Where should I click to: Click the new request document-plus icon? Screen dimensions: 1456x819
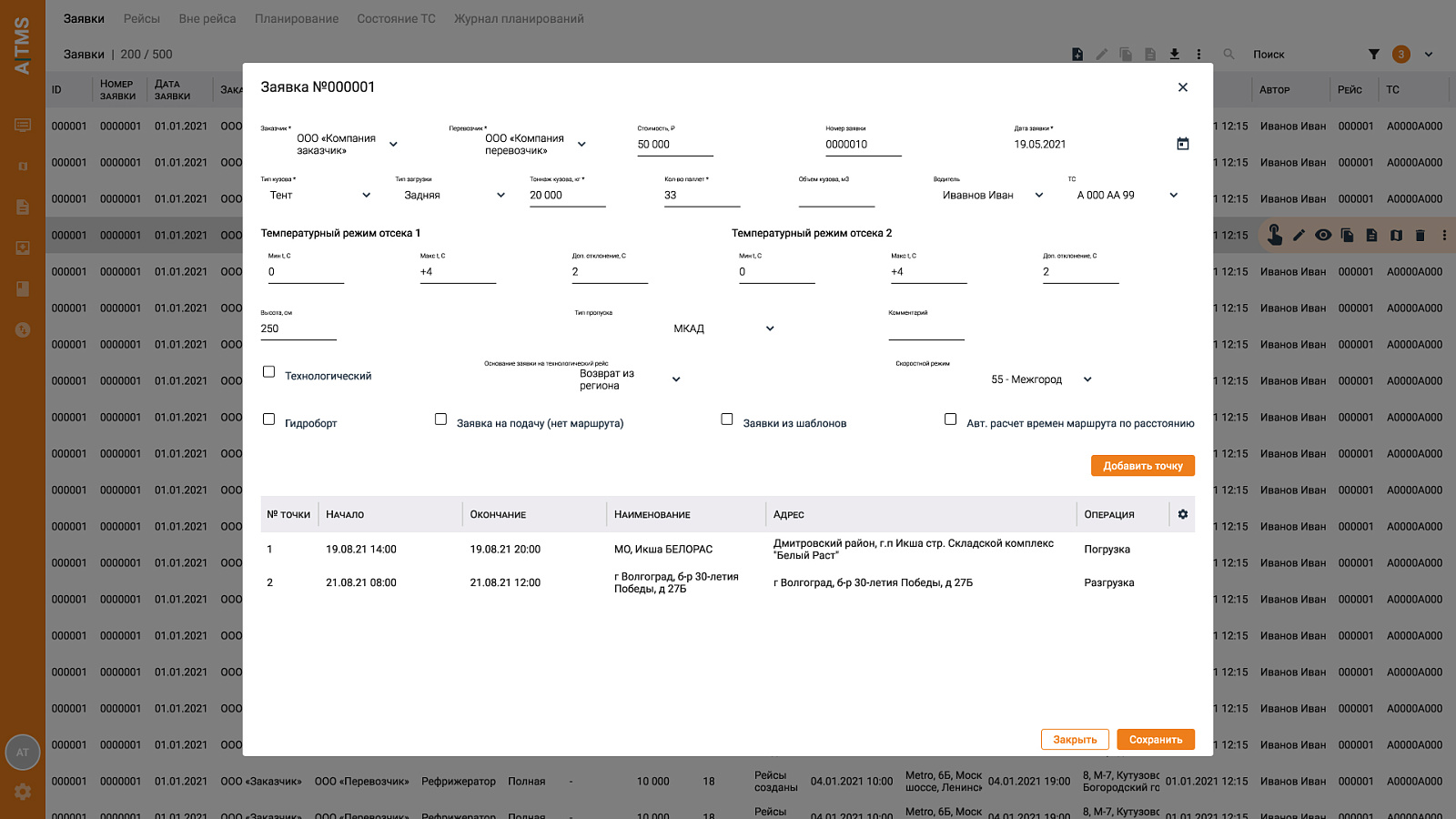(x=1077, y=55)
